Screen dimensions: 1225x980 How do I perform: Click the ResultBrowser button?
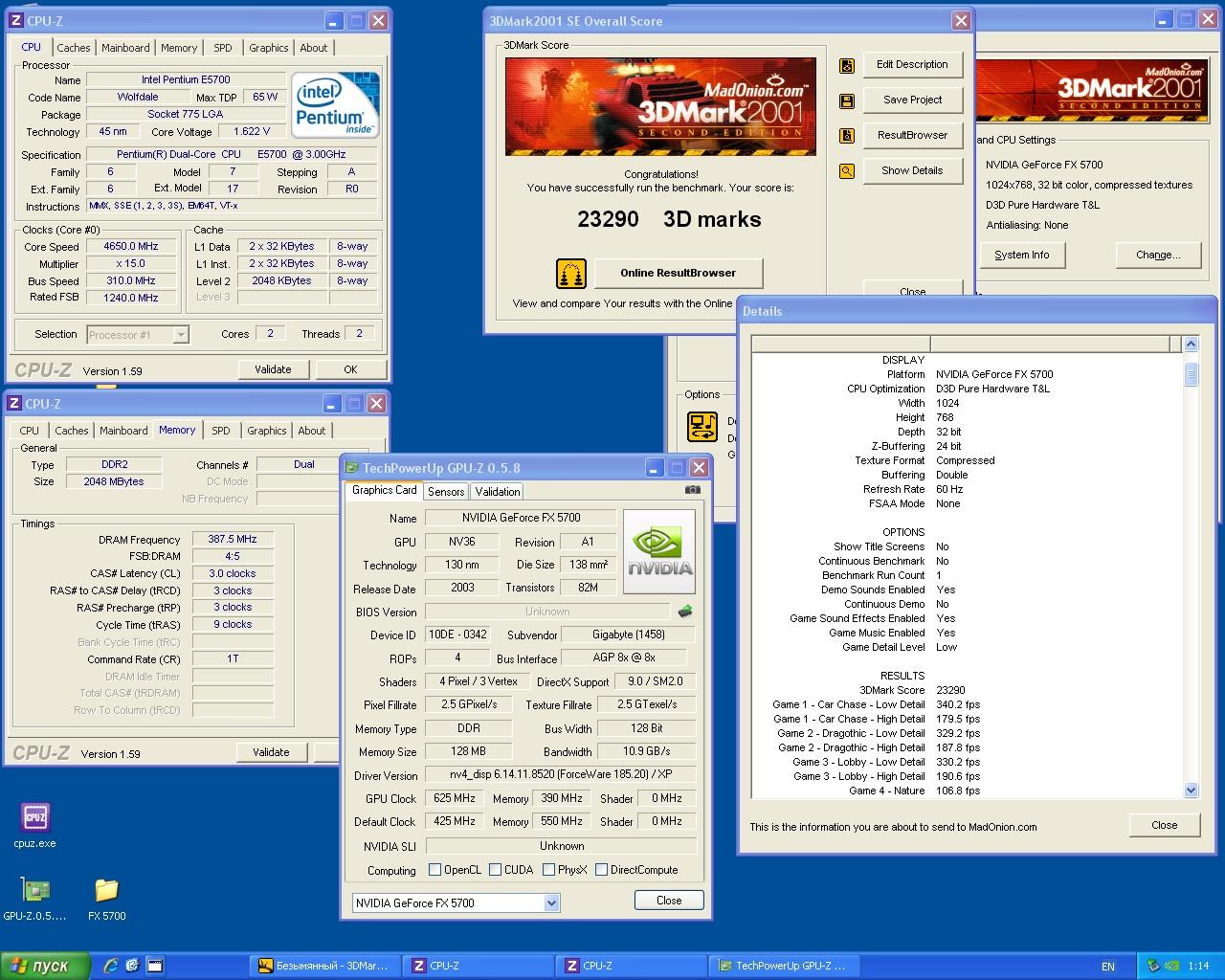point(912,135)
